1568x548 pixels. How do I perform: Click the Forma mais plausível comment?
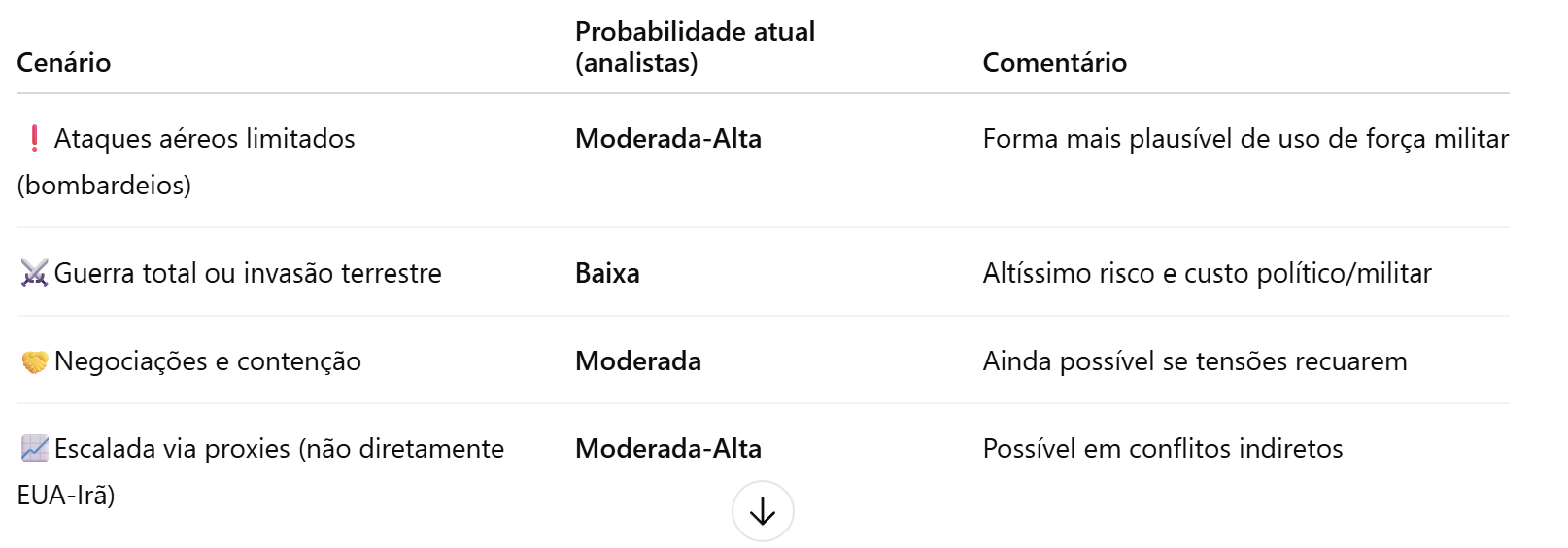(x=1244, y=139)
